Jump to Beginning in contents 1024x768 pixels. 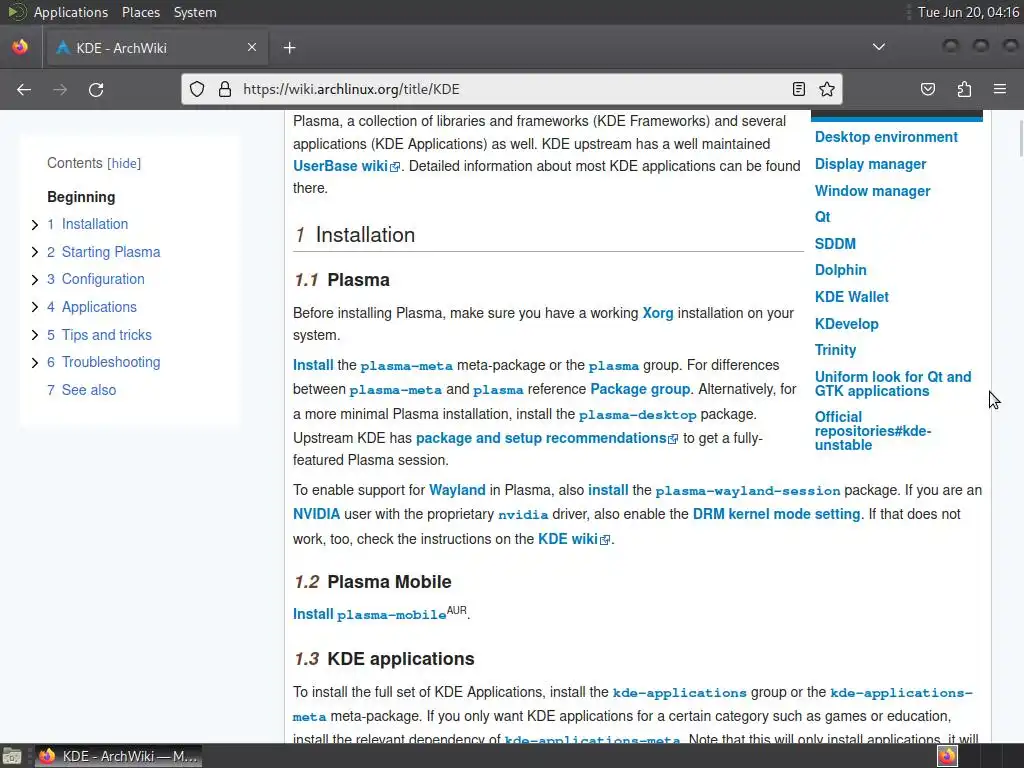81,197
